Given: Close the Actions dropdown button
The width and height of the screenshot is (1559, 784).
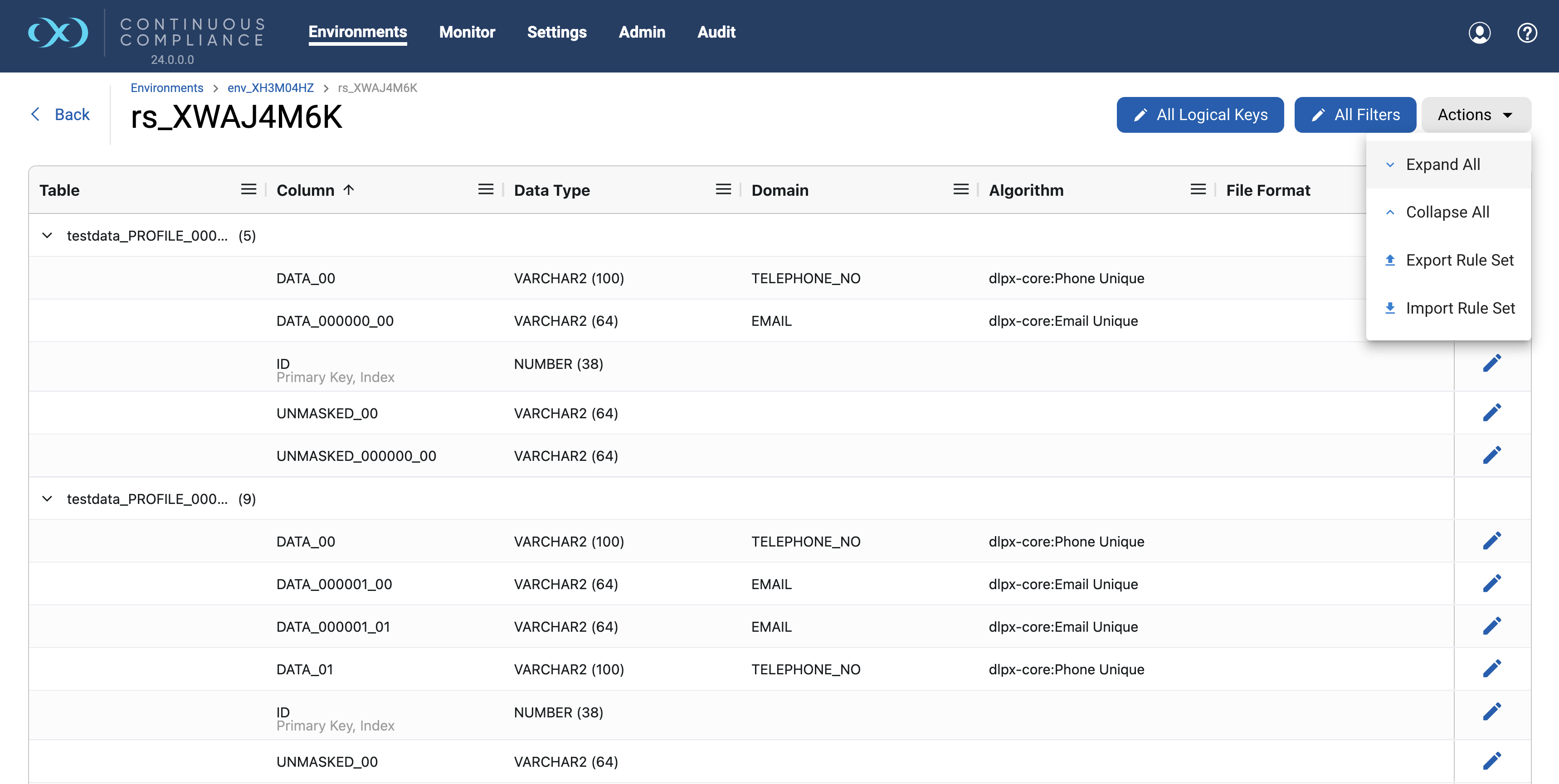Looking at the screenshot, I should [x=1476, y=115].
